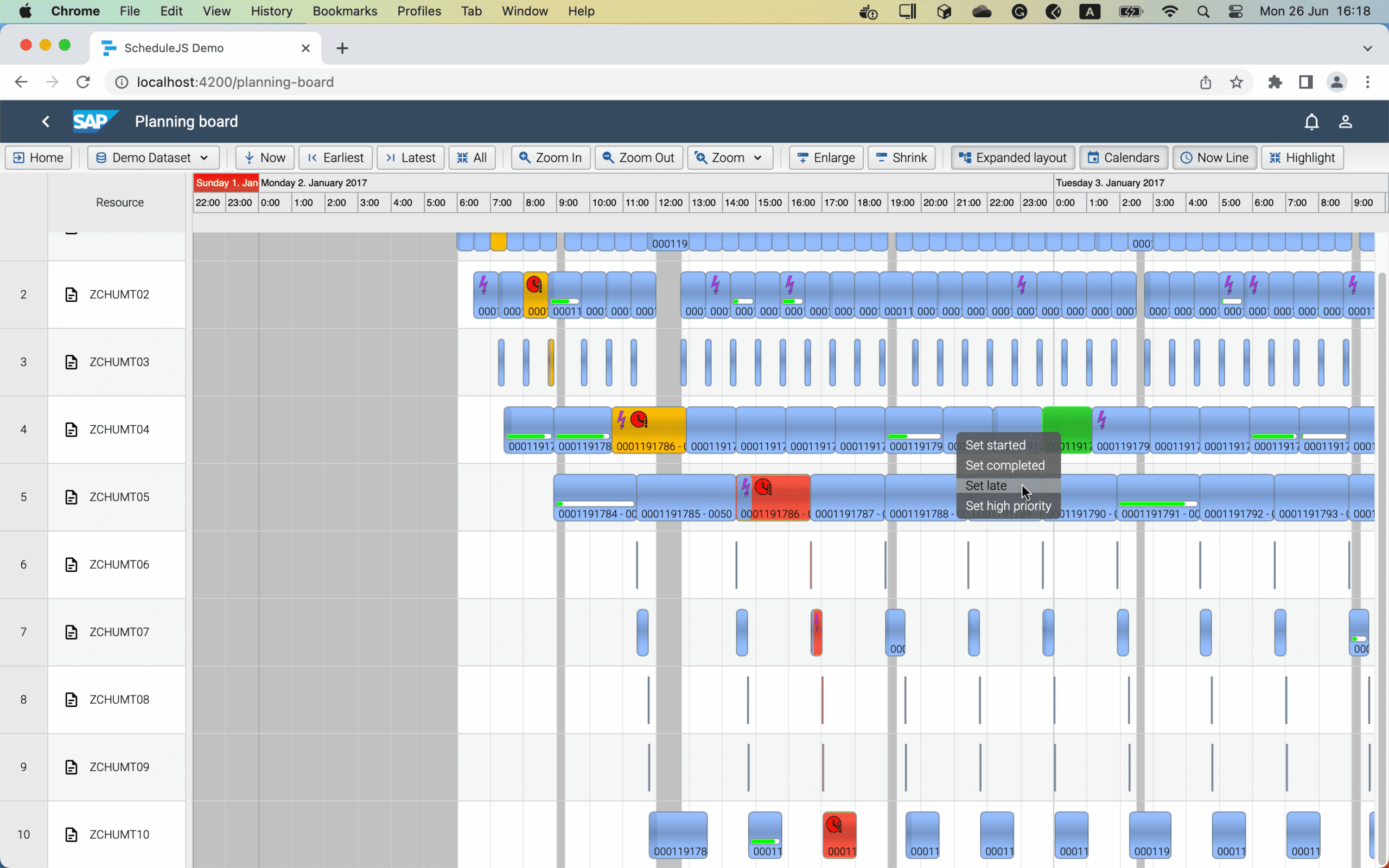Toggle the Now Line display

point(1214,157)
